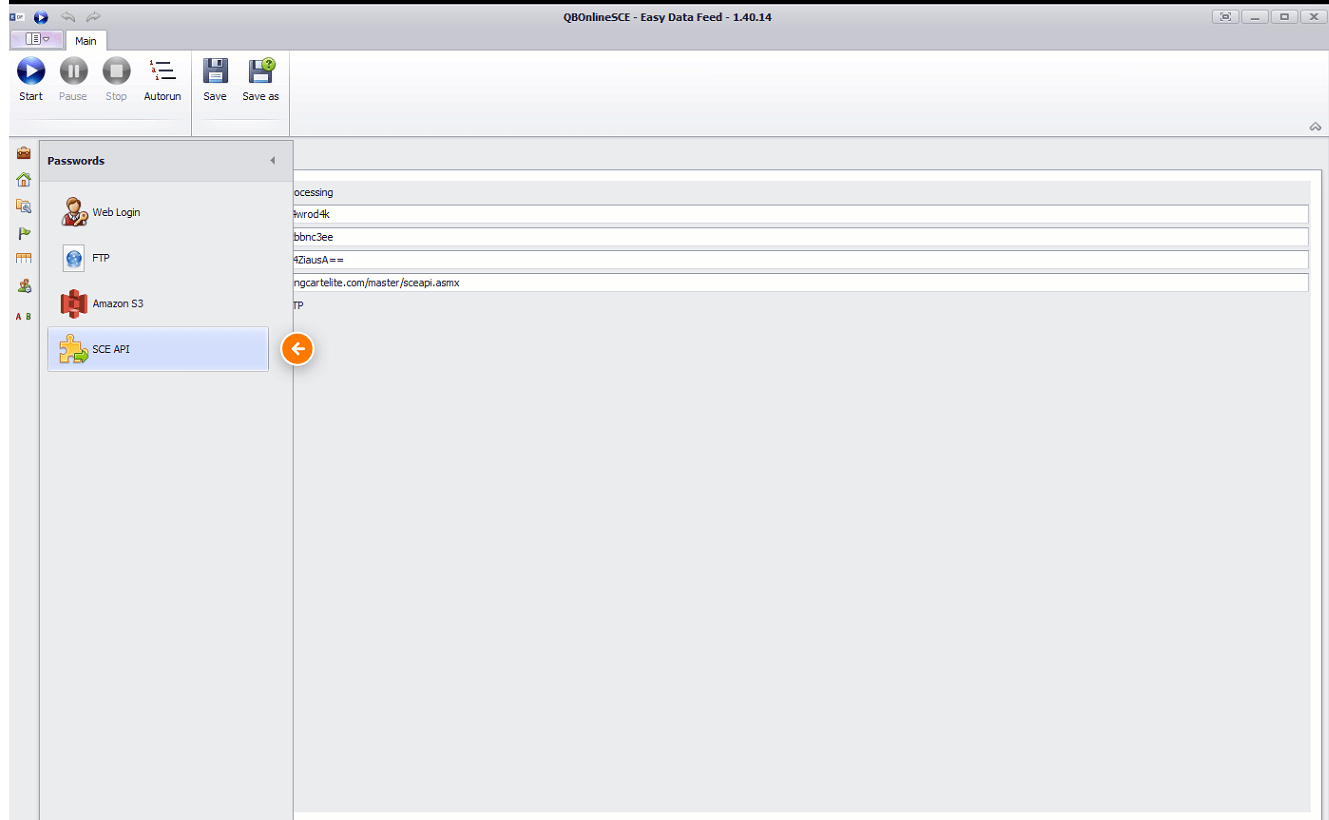Switch to the Main ribbon tab
This screenshot has height=820, width=1329.
click(x=86, y=40)
